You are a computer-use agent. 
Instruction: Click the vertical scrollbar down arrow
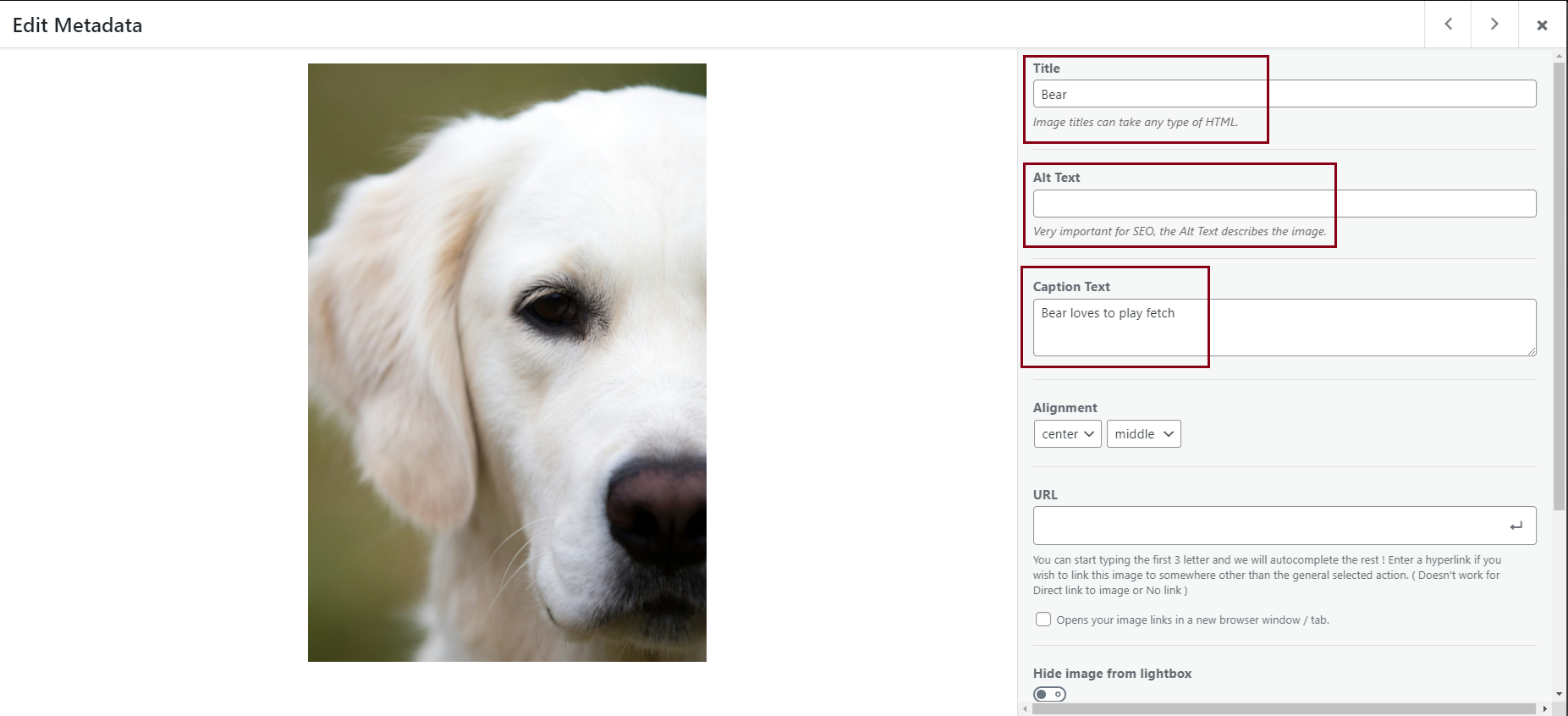1559,694
